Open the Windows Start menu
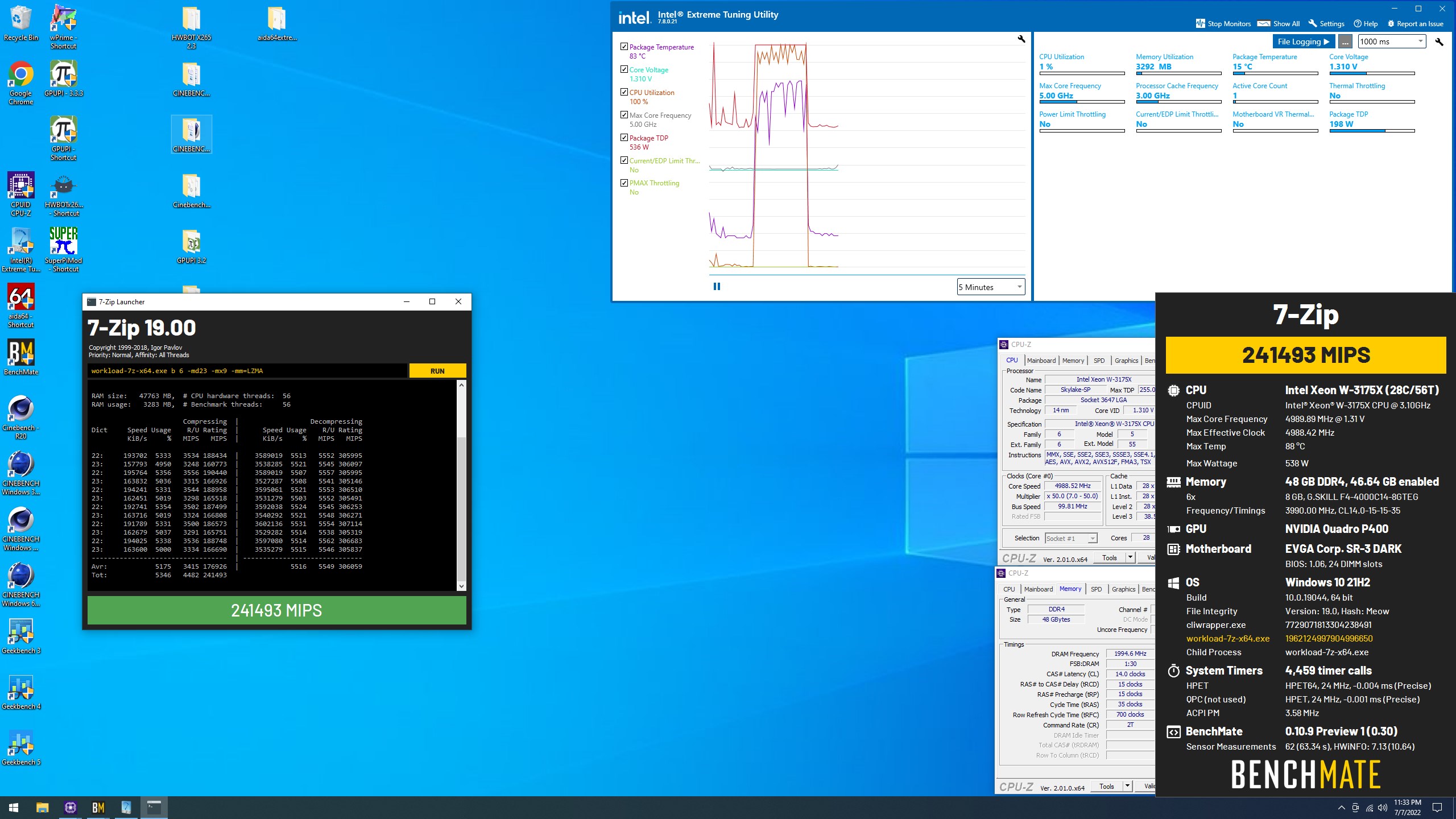The image size is (1456, 819). 14,808
